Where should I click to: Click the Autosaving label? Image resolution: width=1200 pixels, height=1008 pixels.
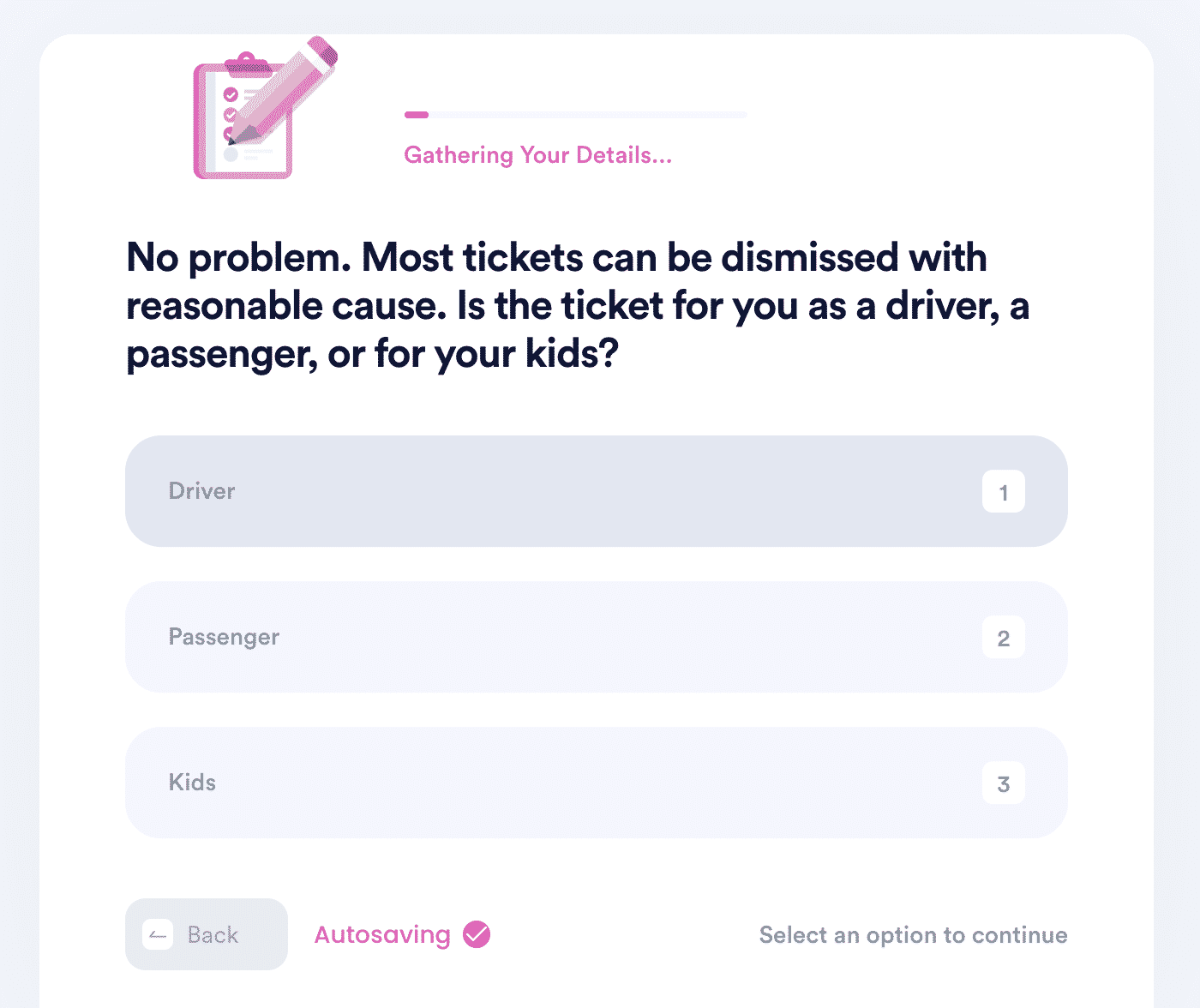click(382, 935)
